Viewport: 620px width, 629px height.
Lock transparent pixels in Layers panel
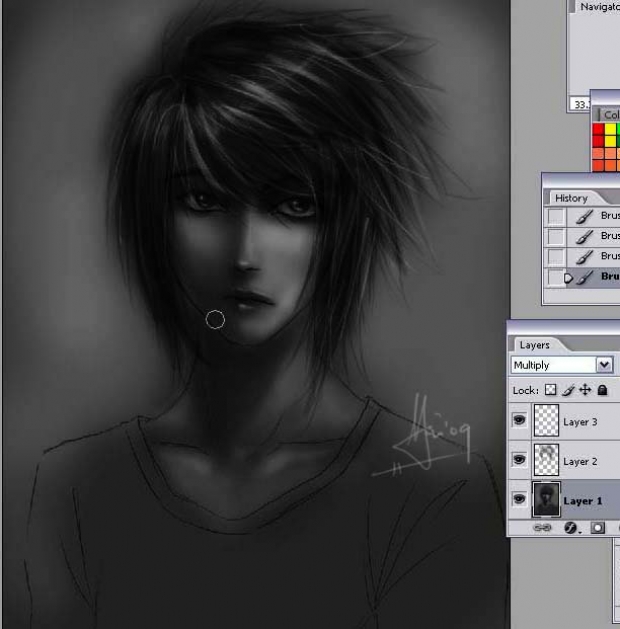[x=551, y=390]
